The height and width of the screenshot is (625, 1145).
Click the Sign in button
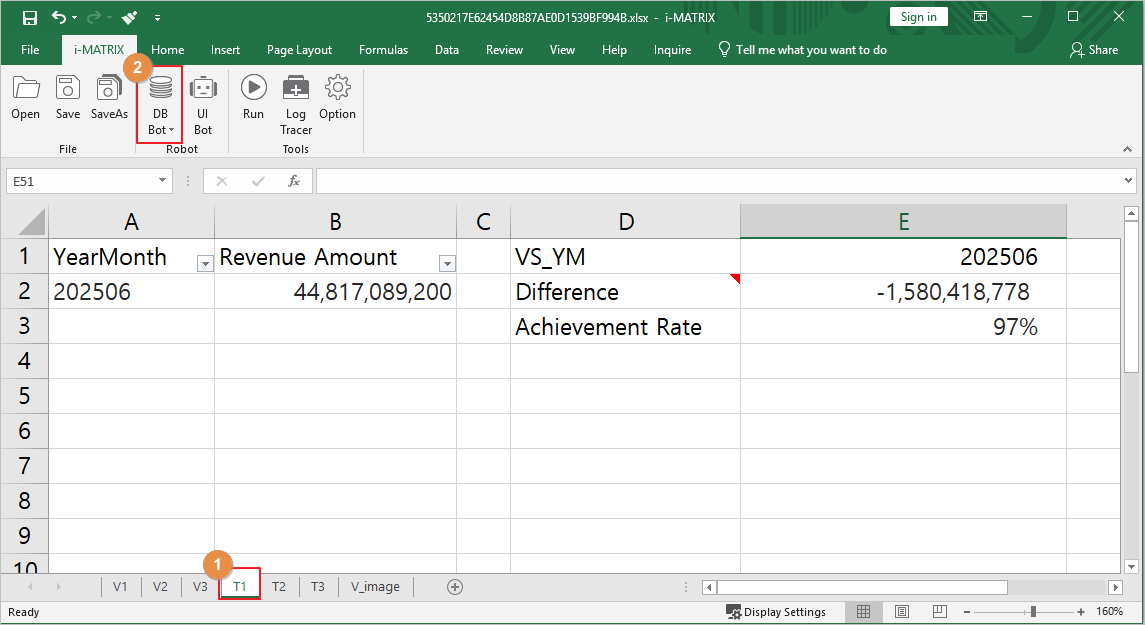click(918, 17)
